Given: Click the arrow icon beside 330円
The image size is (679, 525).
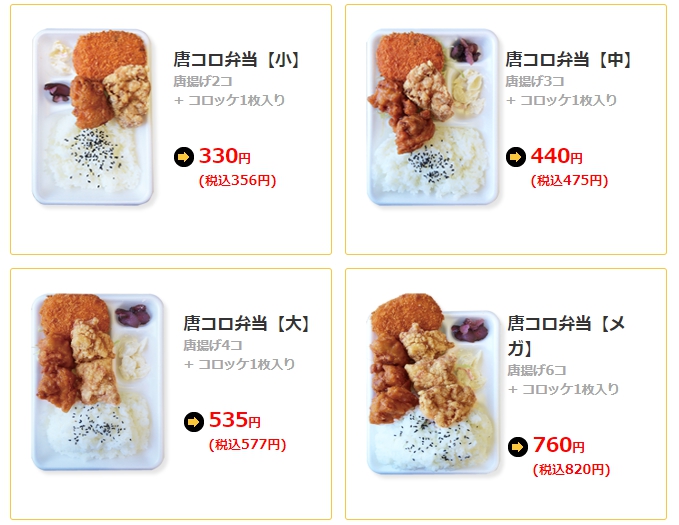Looking at the screenshot, I should (x=184, y=157).
